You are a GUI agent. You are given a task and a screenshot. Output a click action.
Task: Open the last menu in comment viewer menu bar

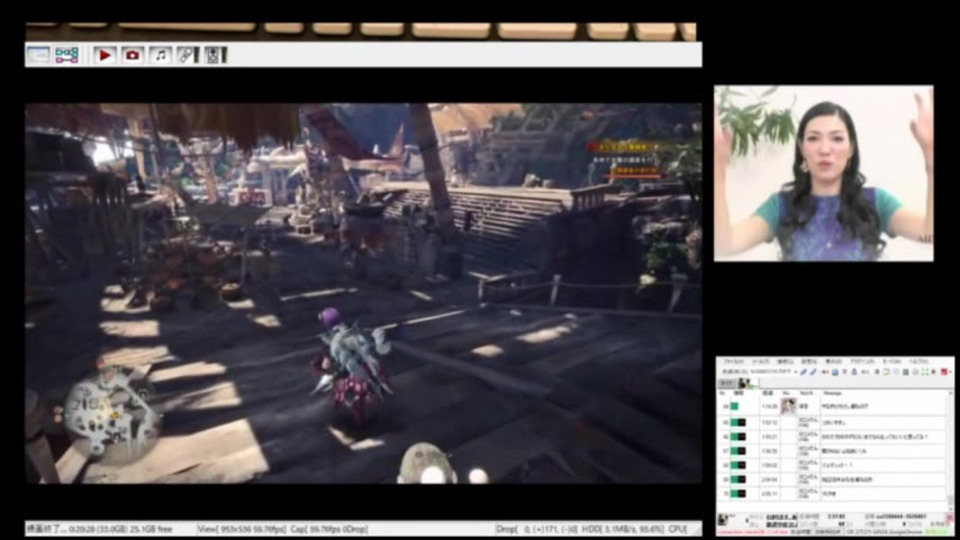[x=918, y=362]
